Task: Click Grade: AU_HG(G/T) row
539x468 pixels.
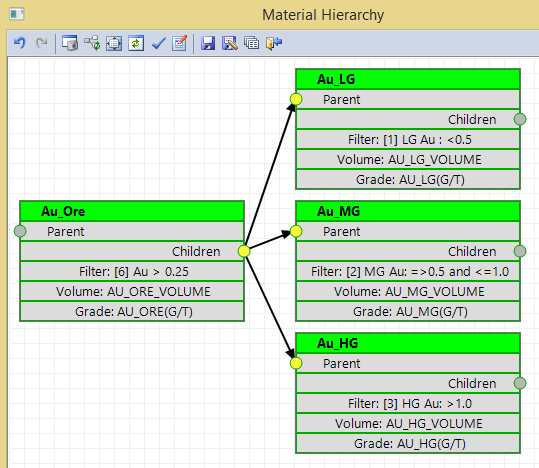Action: point(408,443)
